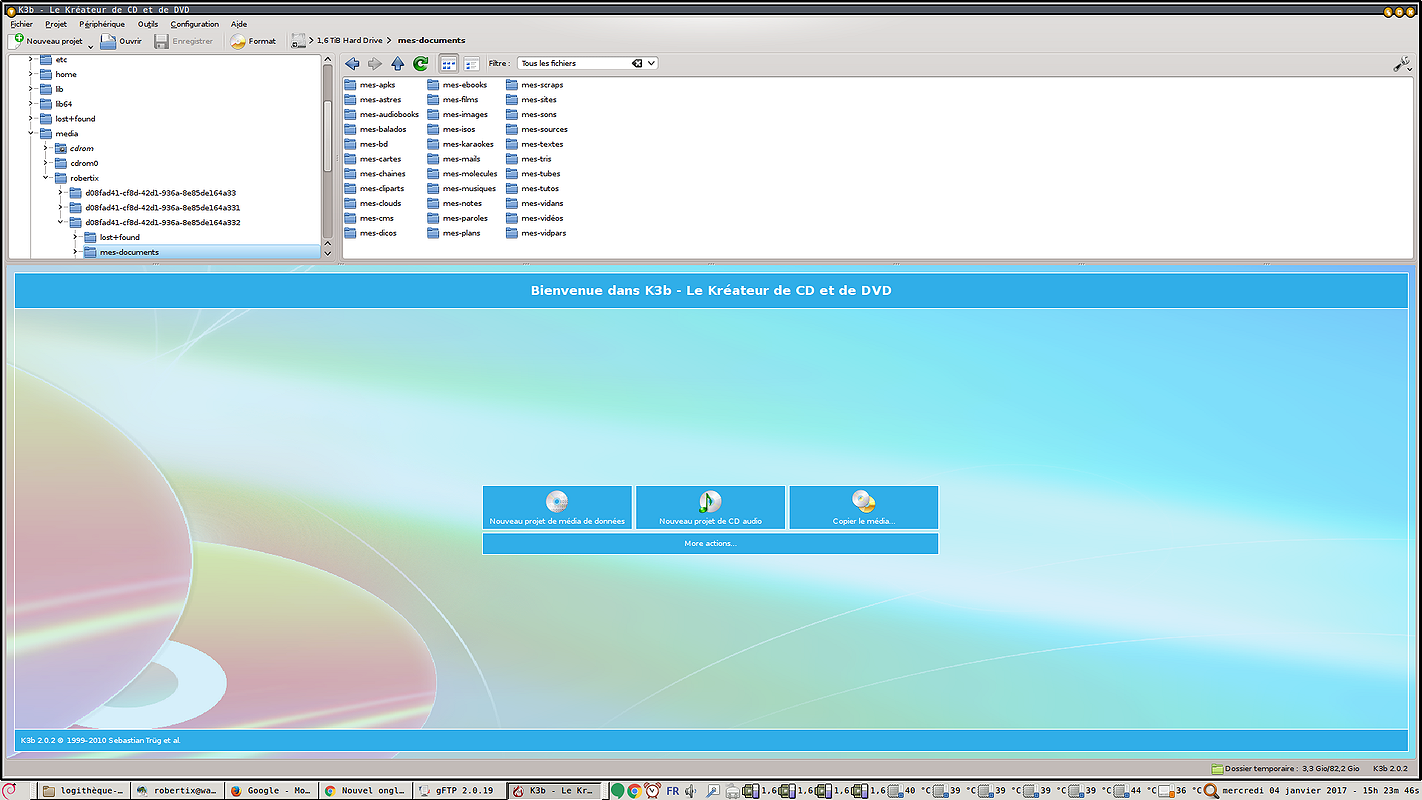
Task: Click the Nouveau projet toolbar button
Action: tap(46, 41)
